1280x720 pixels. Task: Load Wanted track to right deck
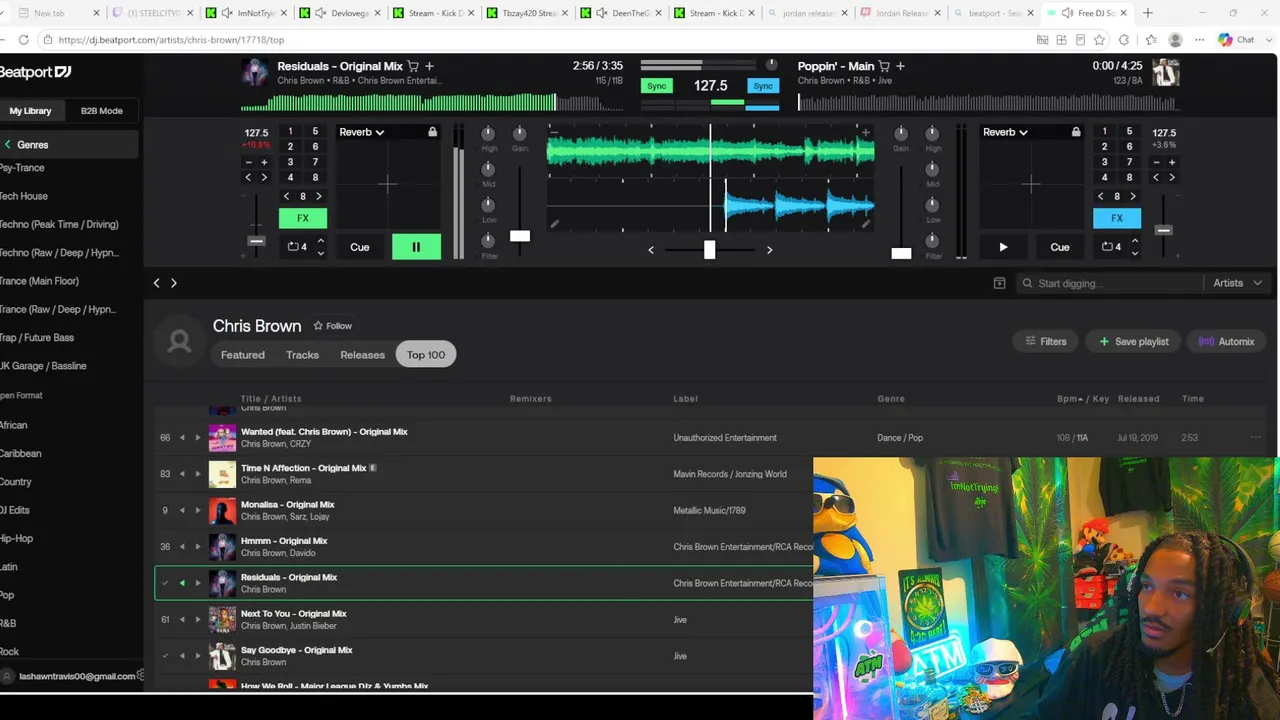(197, 438)
